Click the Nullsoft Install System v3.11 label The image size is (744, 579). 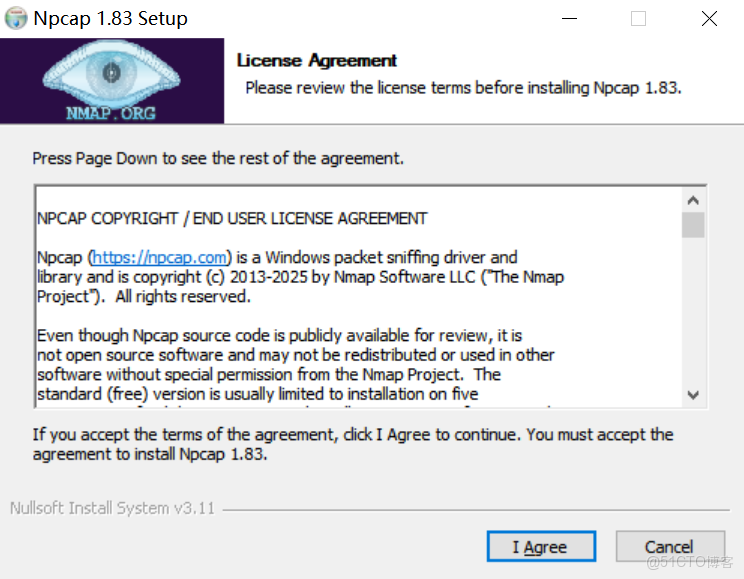pos(112,508)
